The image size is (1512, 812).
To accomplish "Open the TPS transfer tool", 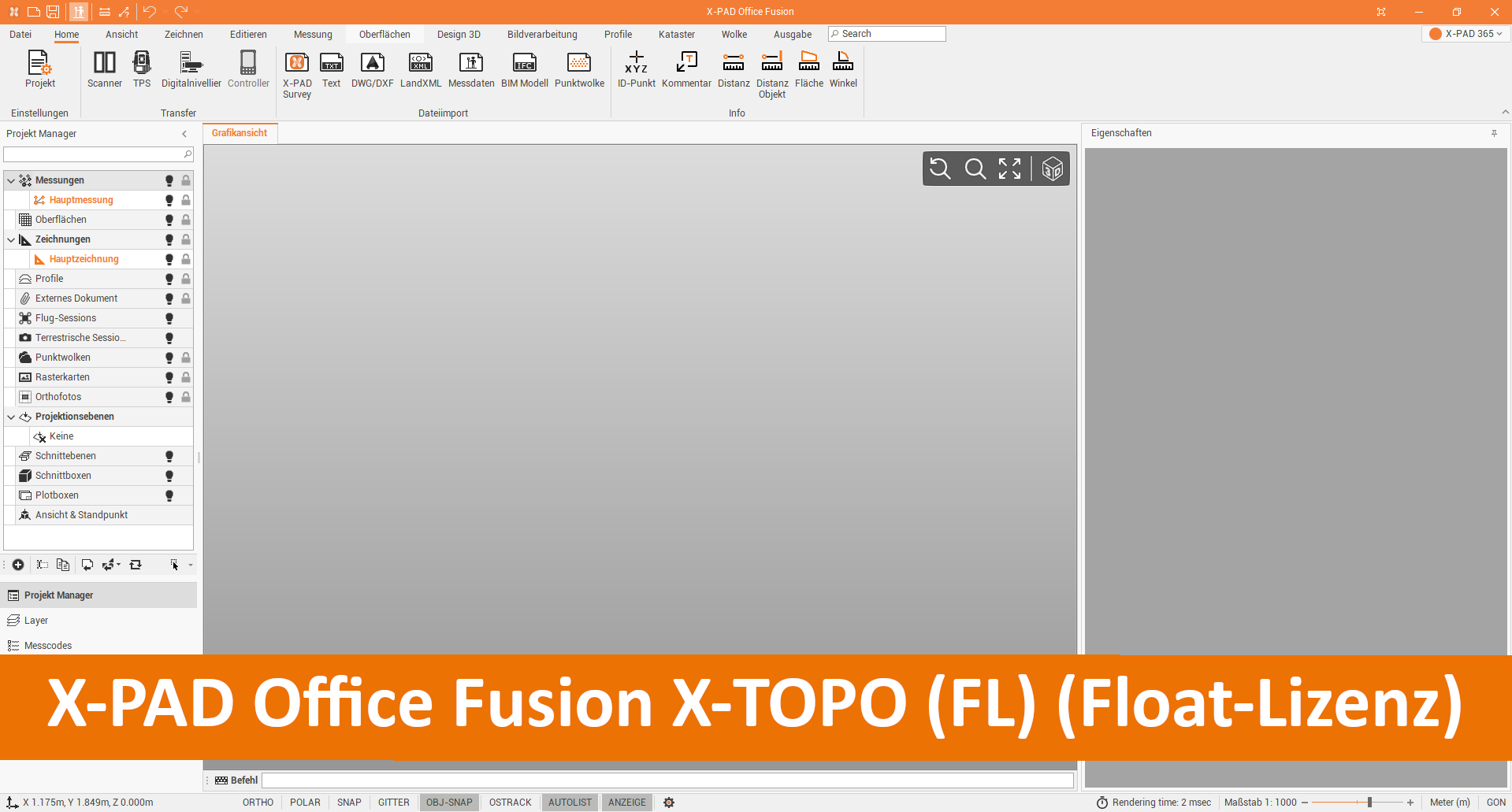I will pos(142,69).
